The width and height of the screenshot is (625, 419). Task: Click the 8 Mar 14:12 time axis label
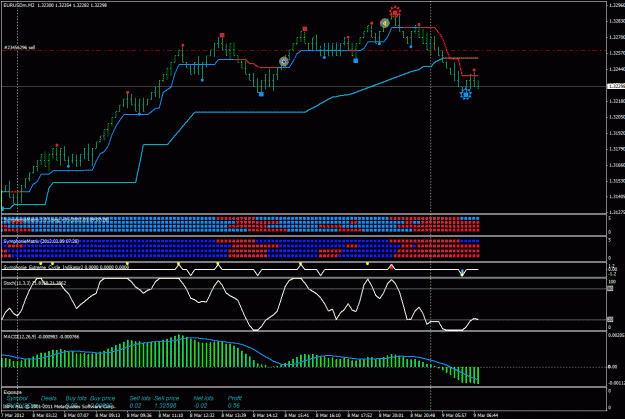[x=265, y=415]
